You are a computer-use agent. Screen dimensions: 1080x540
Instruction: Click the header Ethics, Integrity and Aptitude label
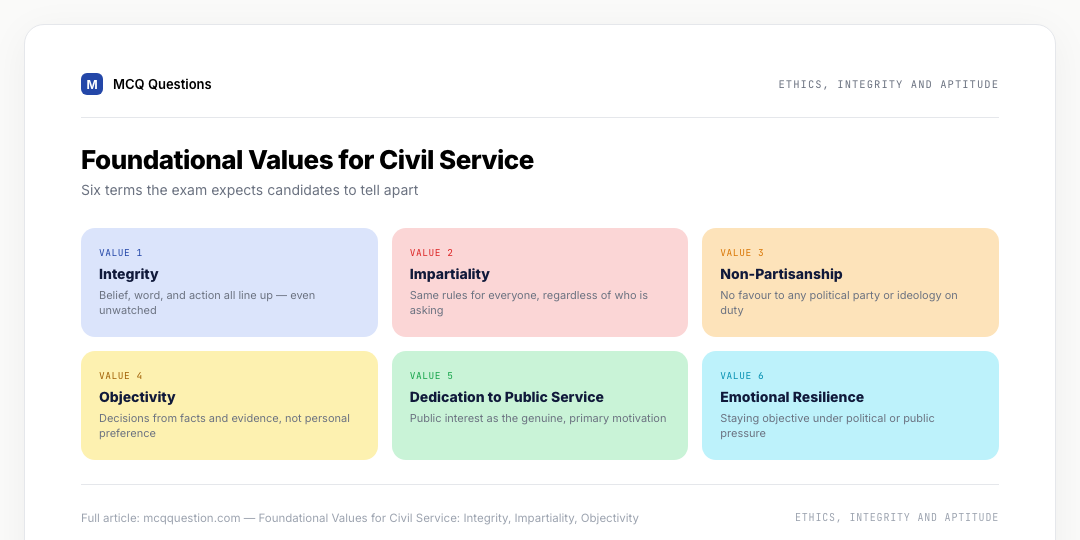[888, 84]
